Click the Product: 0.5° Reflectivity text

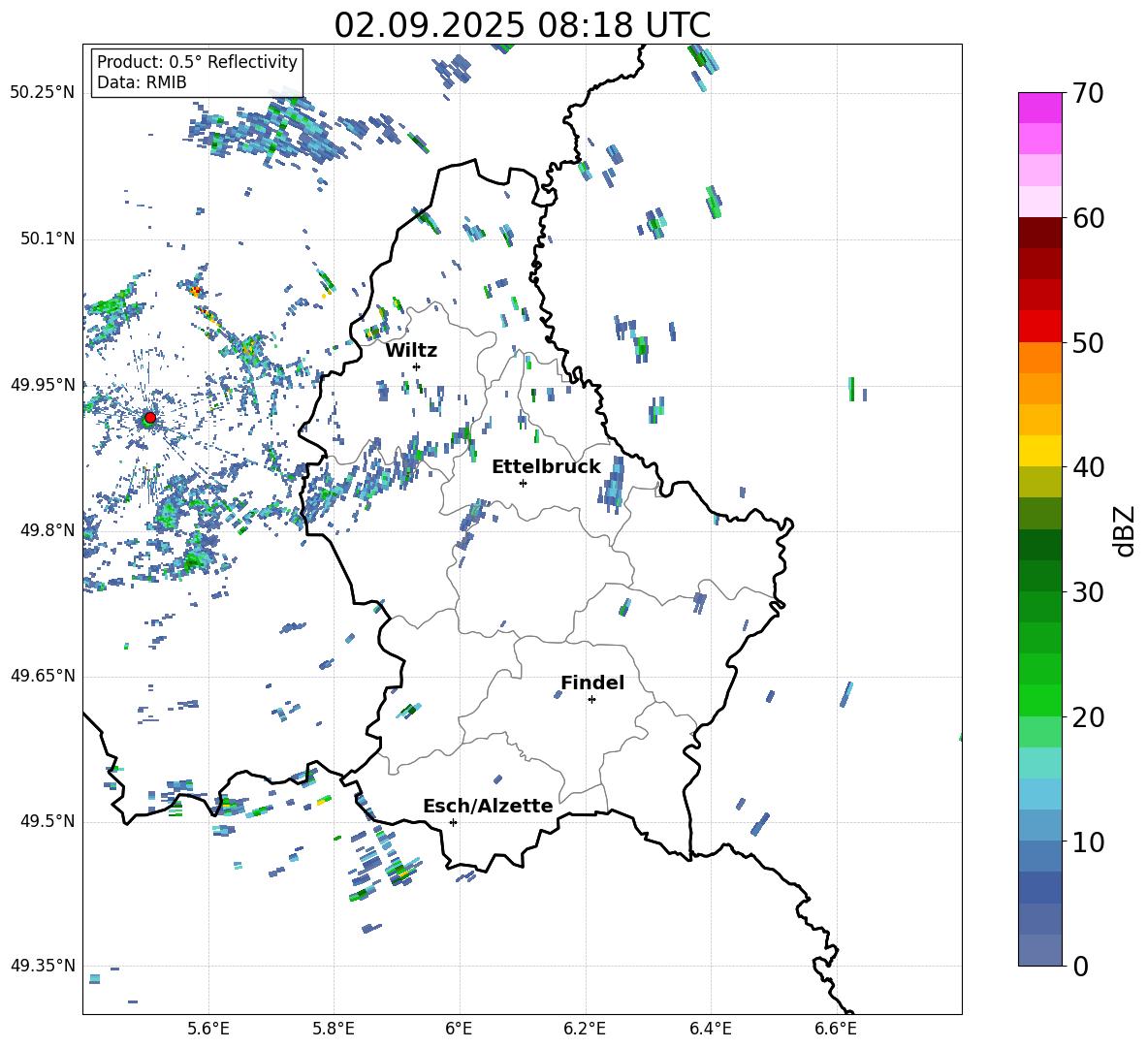point(197,62)
